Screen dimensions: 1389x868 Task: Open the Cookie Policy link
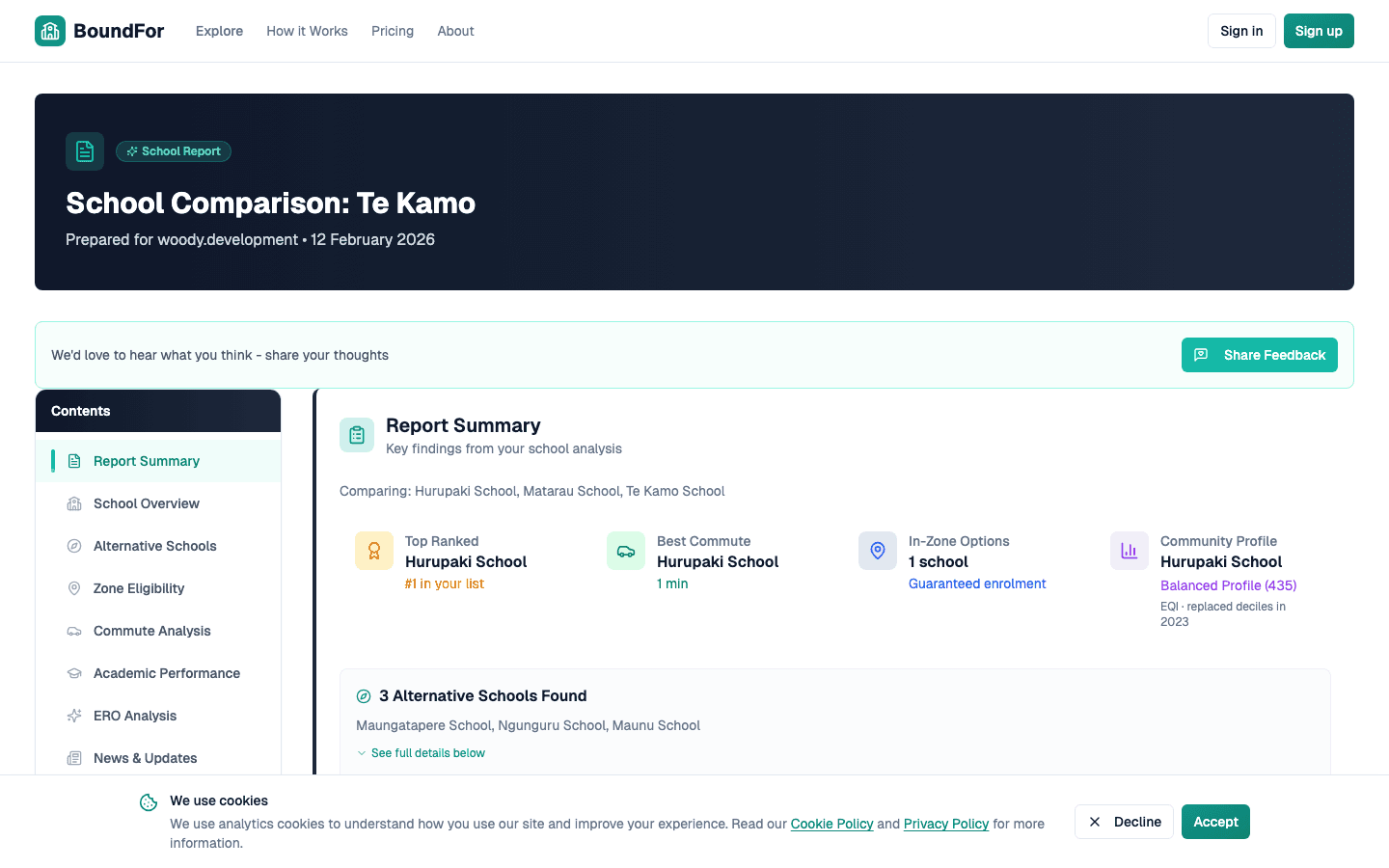click(x=832, y=824)
